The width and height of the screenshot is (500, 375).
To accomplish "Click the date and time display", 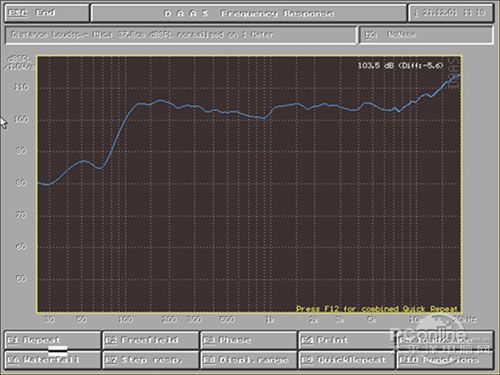I will 451,13.
